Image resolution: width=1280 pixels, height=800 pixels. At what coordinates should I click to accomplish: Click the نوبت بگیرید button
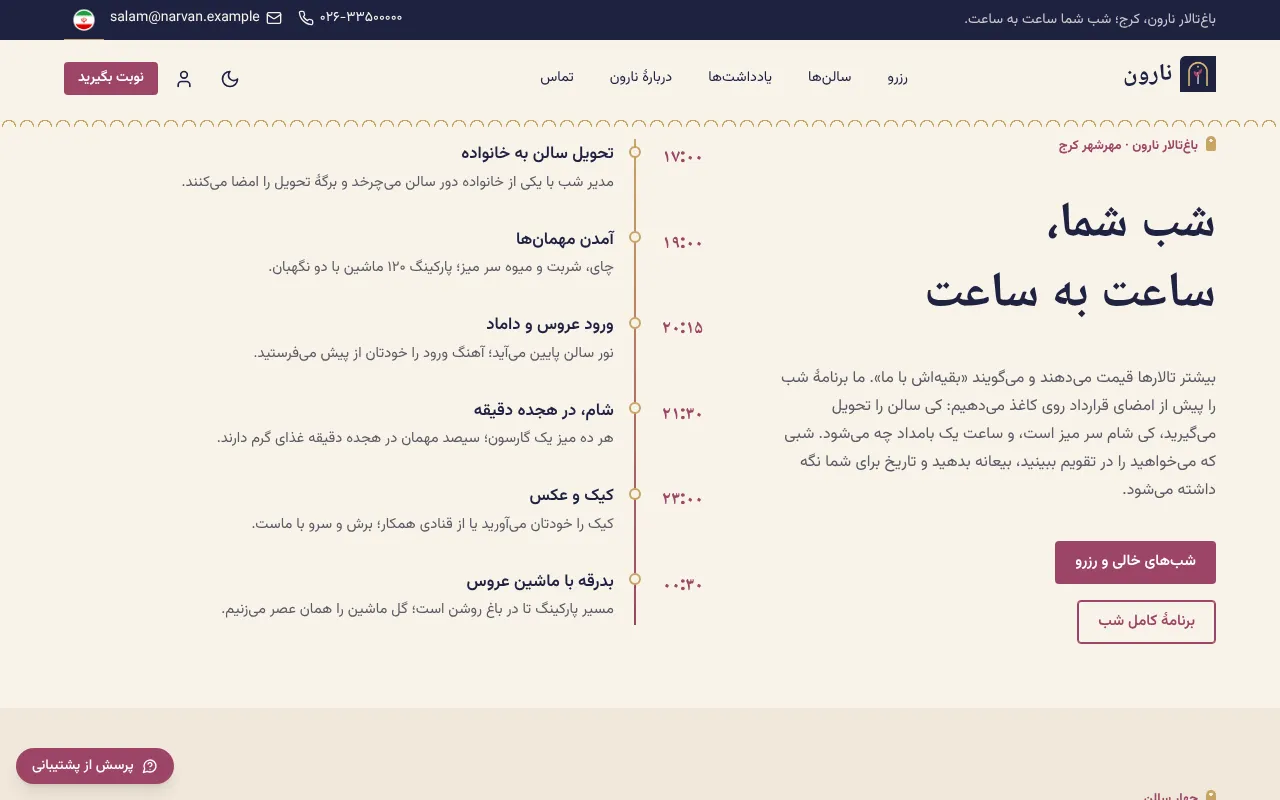(x=111, y=78)
